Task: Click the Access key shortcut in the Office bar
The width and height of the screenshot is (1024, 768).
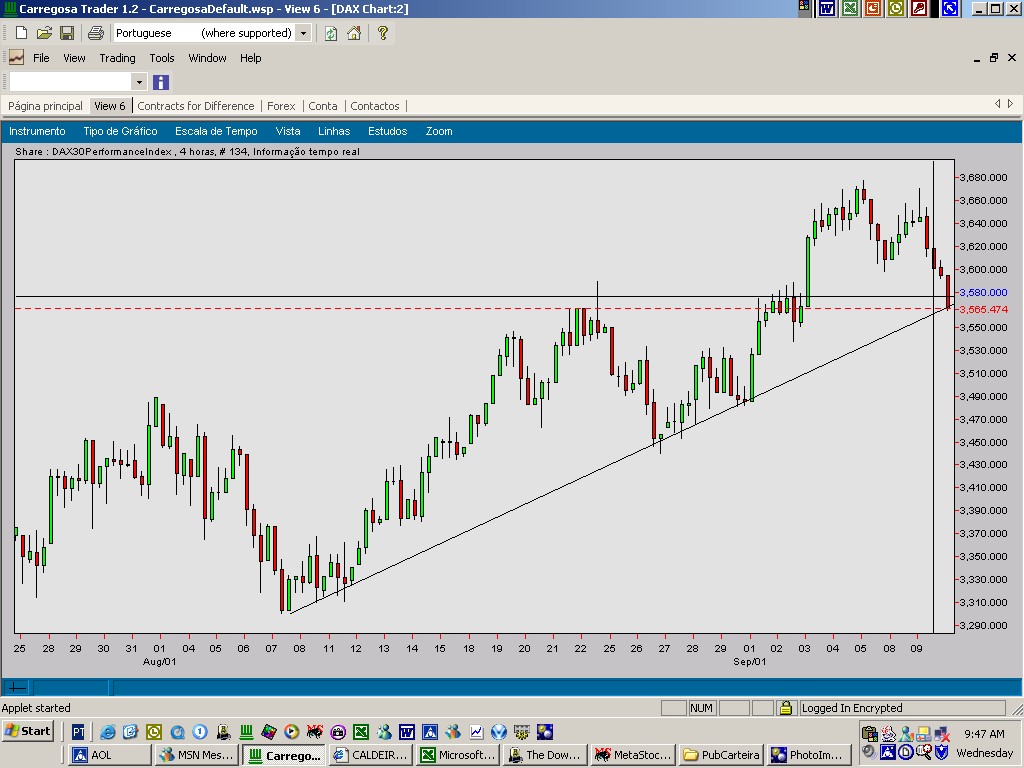Action: [918, 8]
